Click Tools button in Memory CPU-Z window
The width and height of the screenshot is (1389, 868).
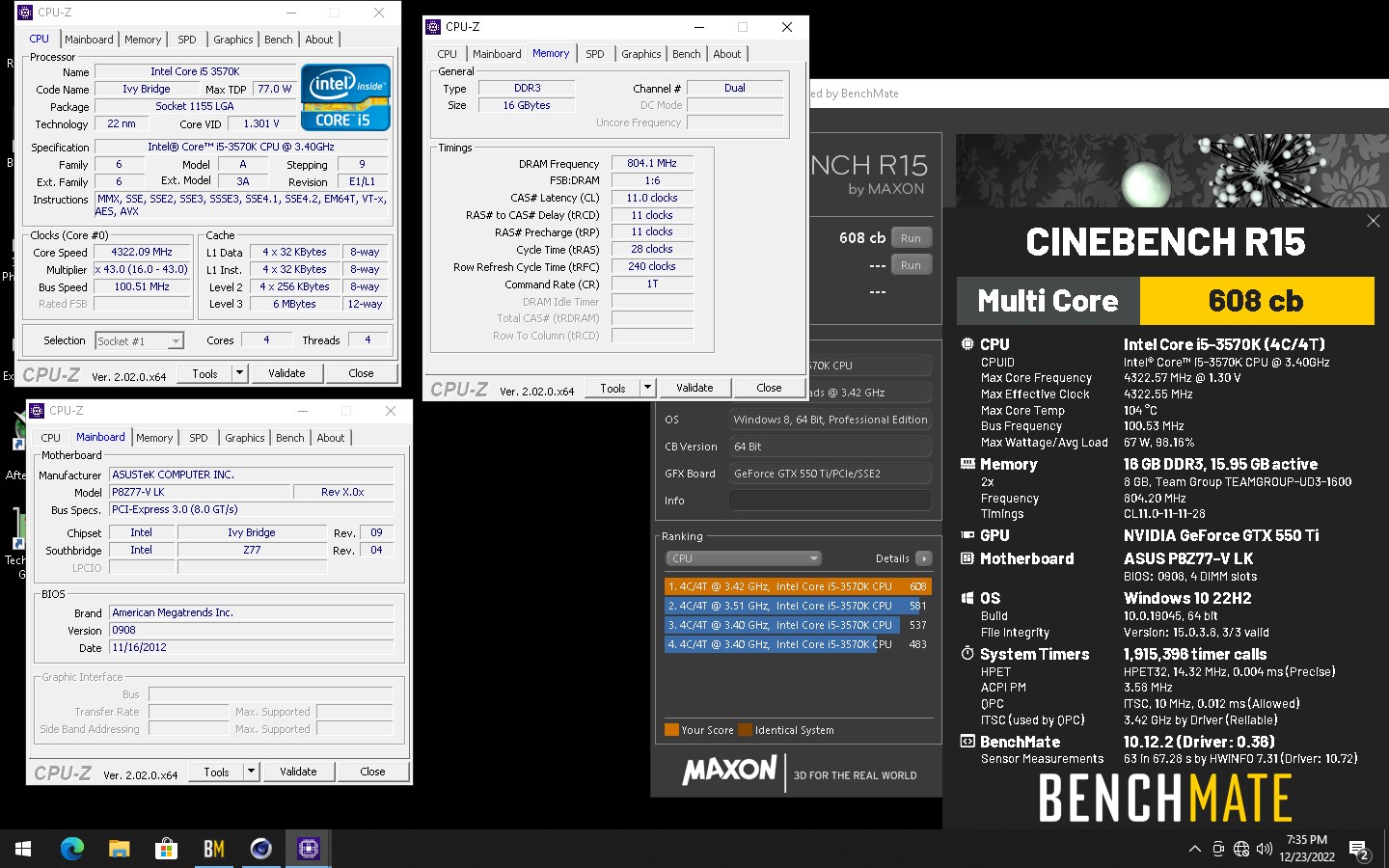(x=613, y=388)
